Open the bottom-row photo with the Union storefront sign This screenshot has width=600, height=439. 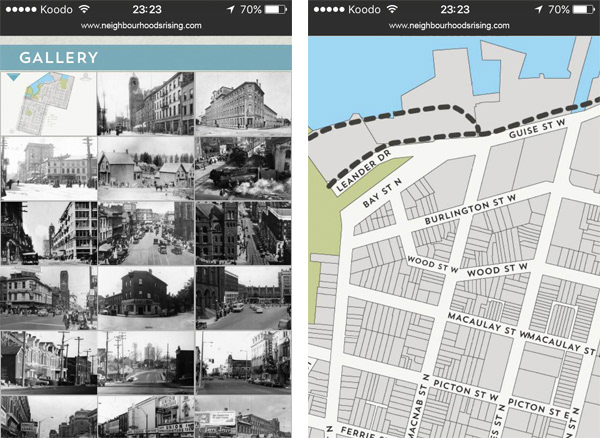click(x=146, y=417)
